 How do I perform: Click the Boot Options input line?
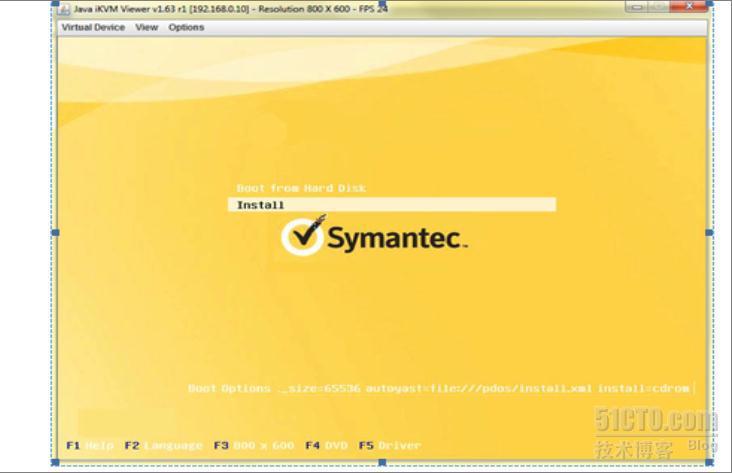click(x=484, y=388)
